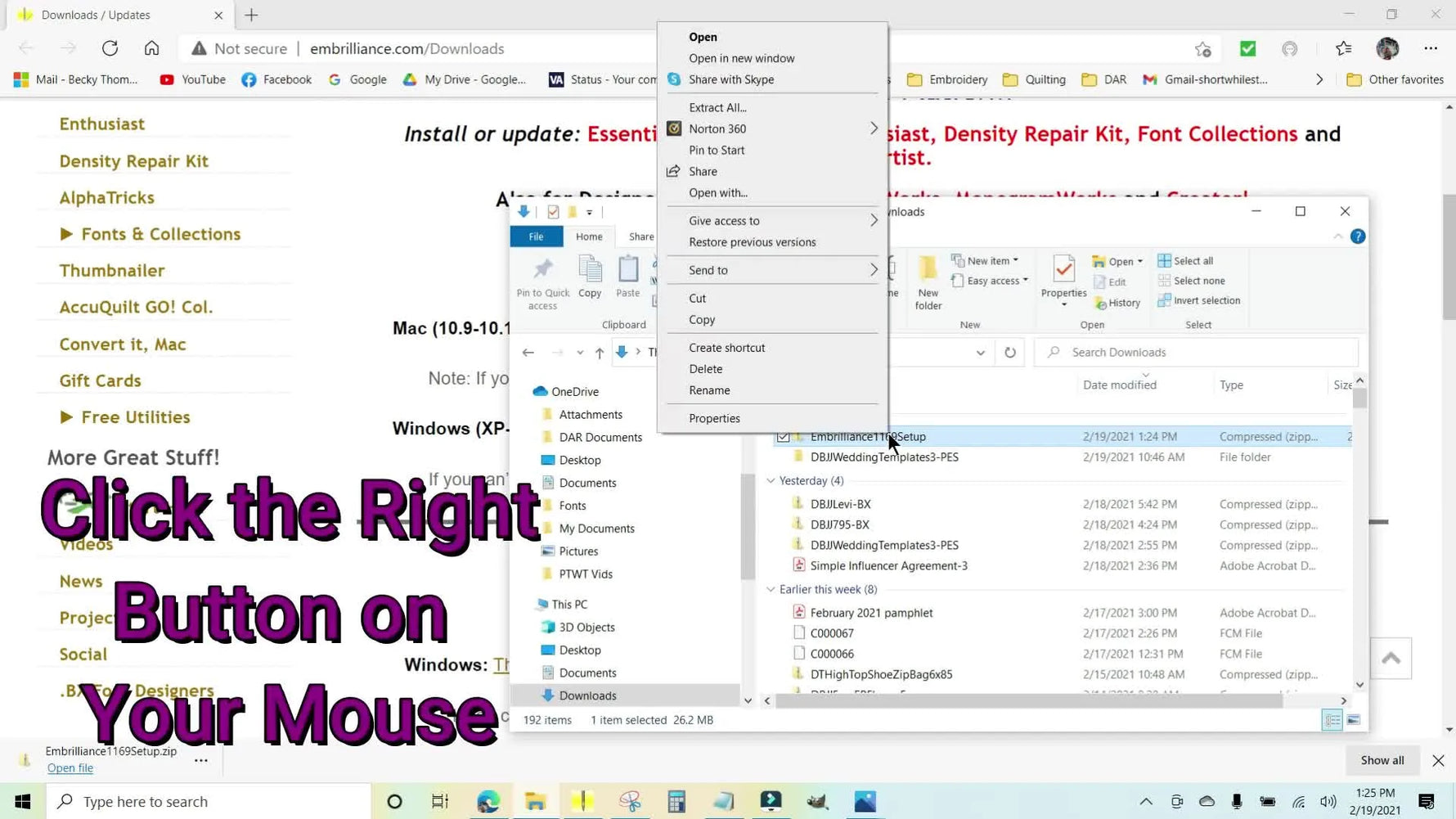1456x819 pixels.
Task: Click Select all in Explorer ribbon
Action: 1185,261
